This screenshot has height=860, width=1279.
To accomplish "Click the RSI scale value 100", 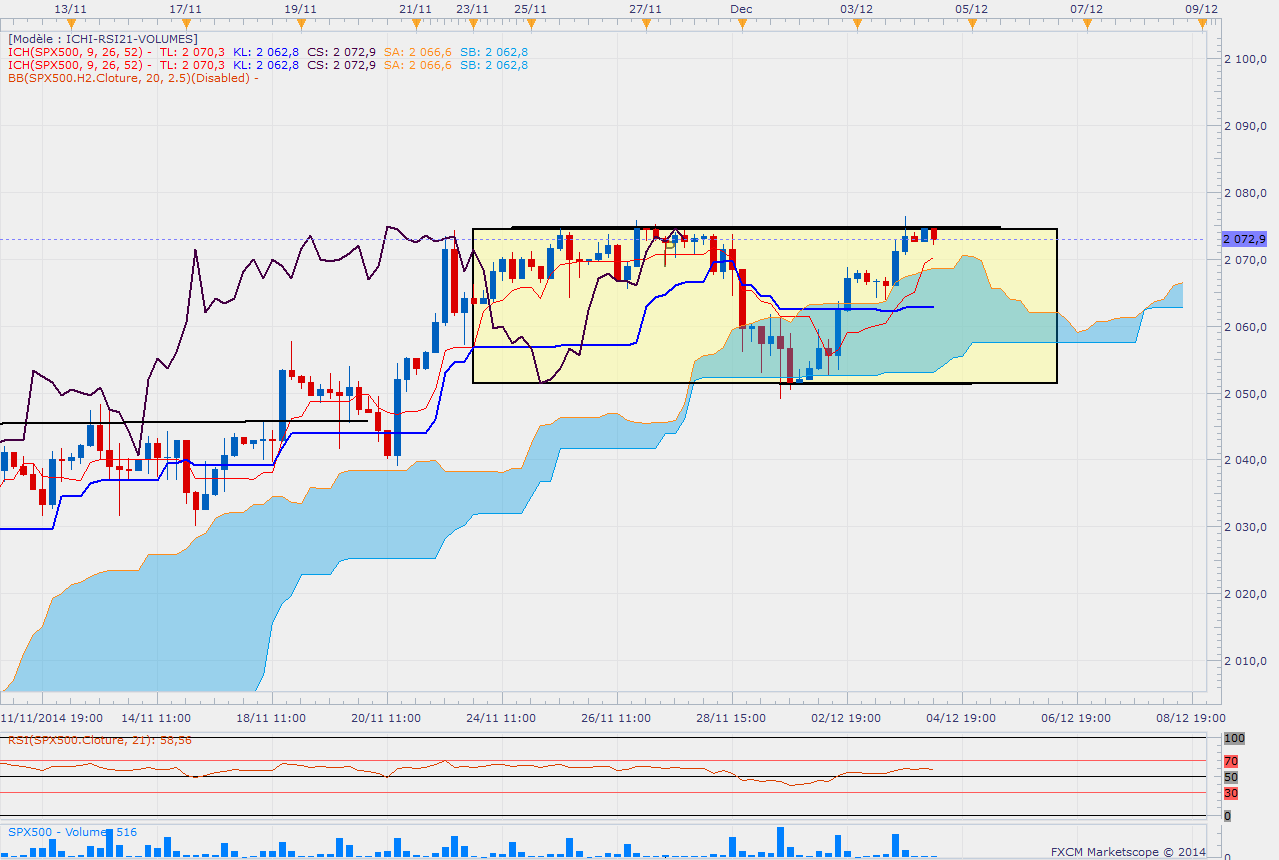I will point(1233,738).
